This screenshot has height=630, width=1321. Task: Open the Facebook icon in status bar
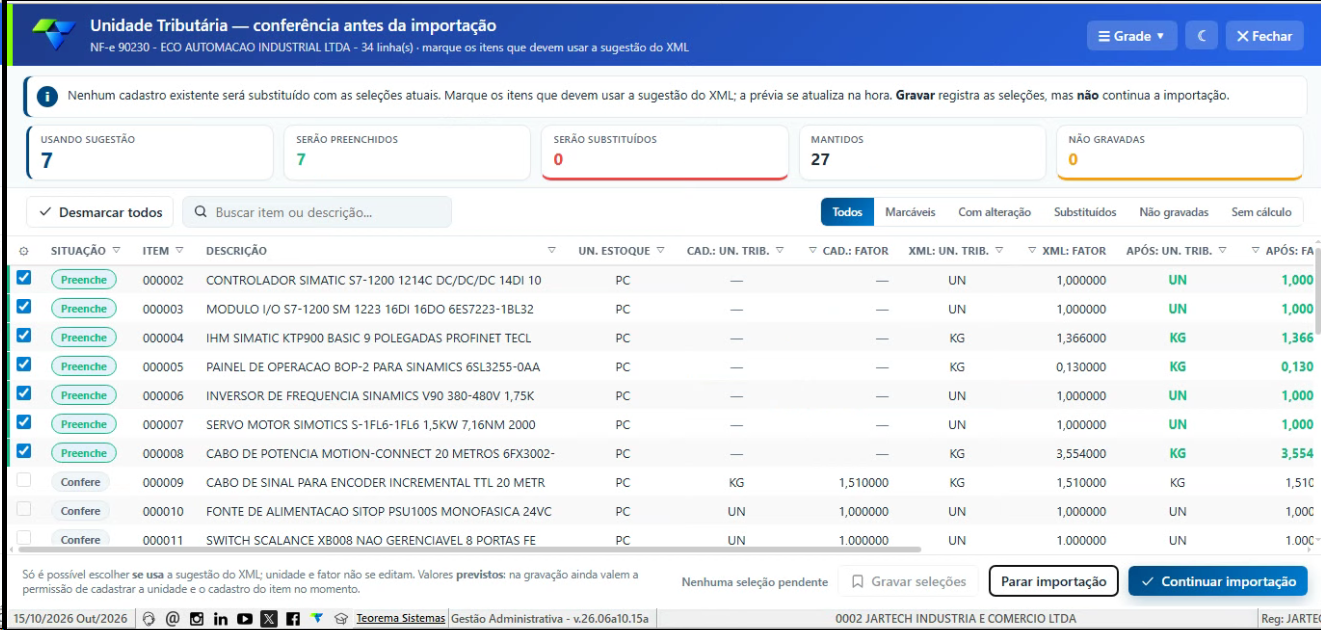294,619
